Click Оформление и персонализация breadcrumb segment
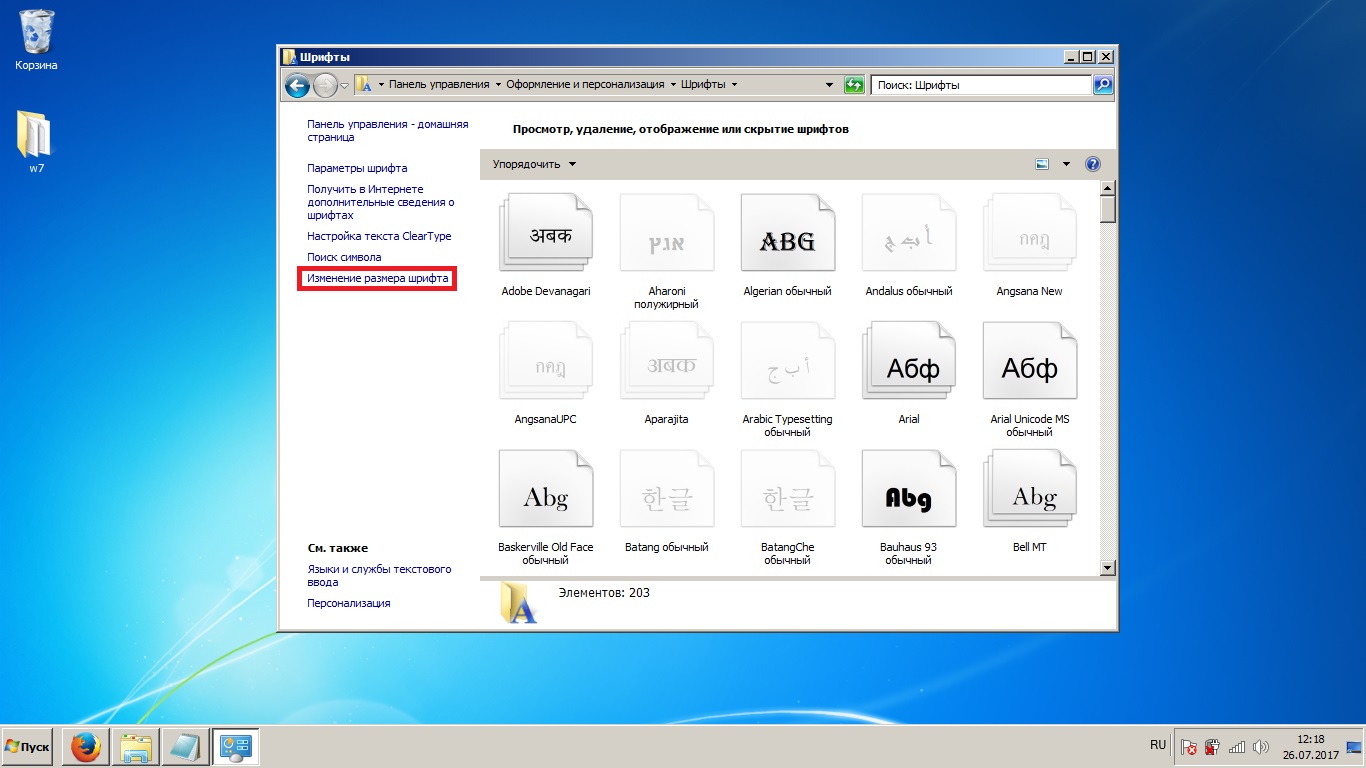Image resolution: width=1366 pixels, height=768 pixels. pyautogui.click(x=585, y=85)
